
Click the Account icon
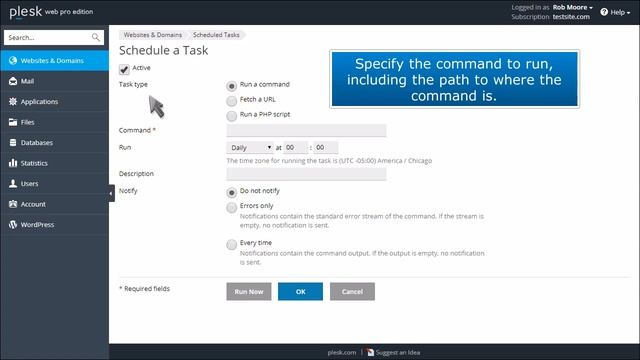coord(13,204)
